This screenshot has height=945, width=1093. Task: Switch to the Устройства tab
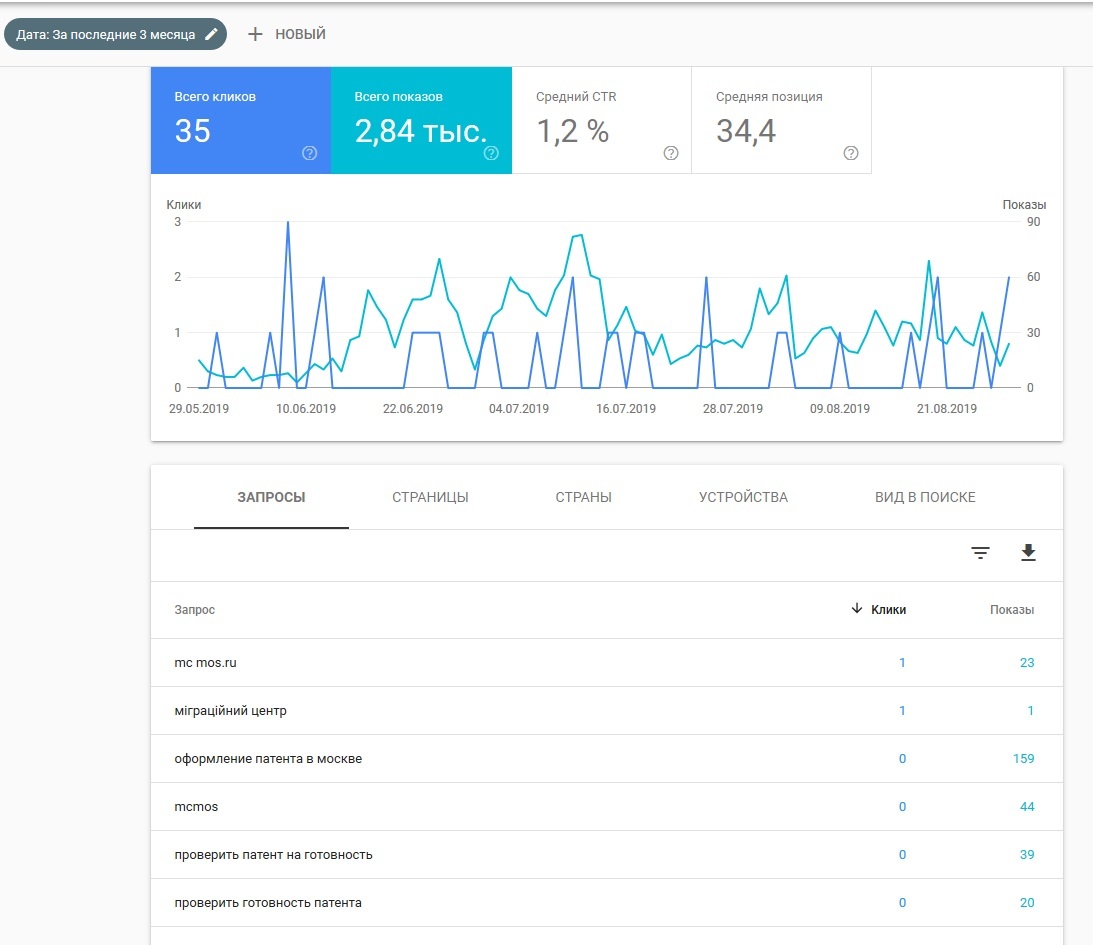(x=743, y=497)
